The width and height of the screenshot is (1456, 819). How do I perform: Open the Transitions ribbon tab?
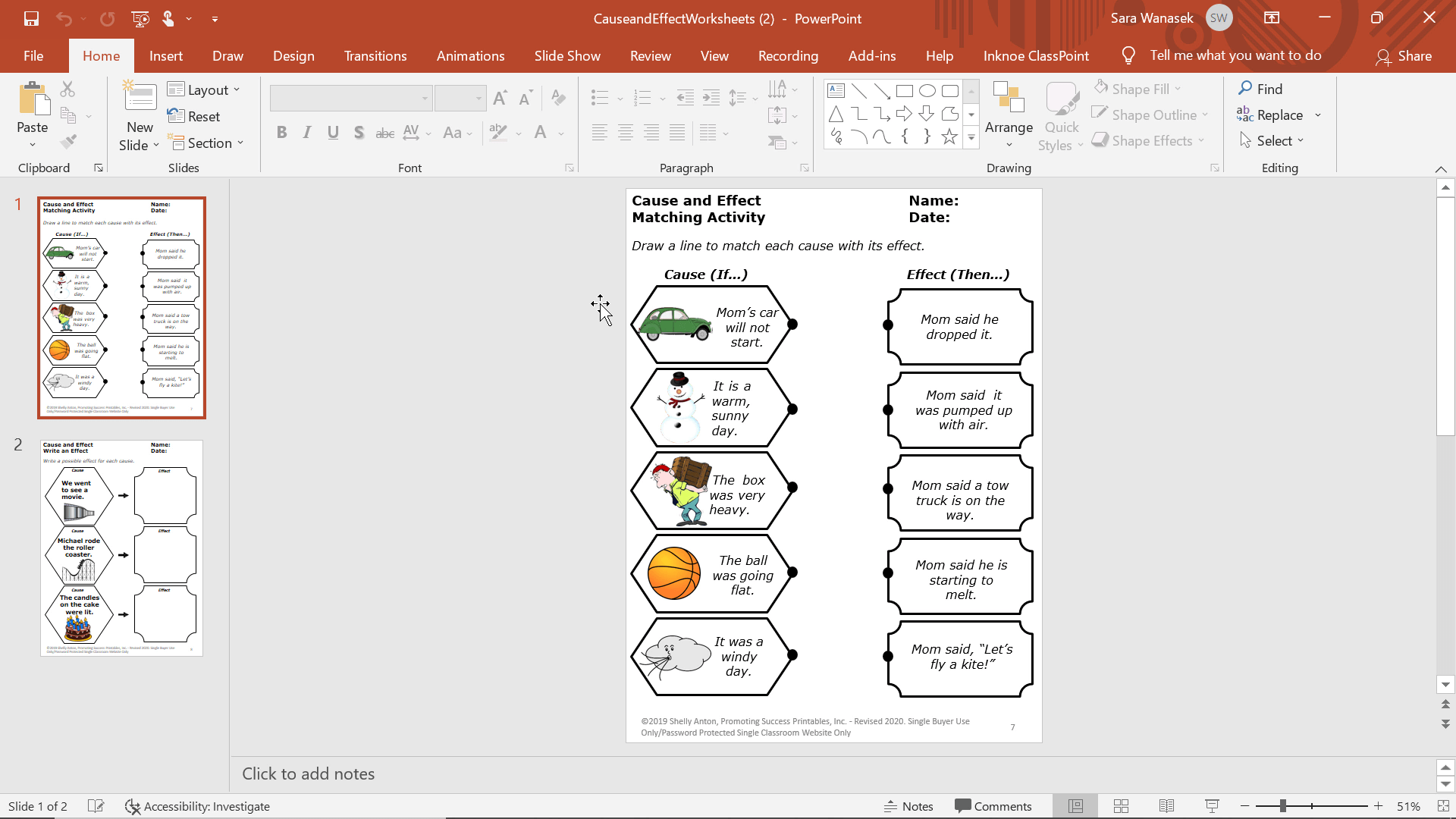pos(375,55)
